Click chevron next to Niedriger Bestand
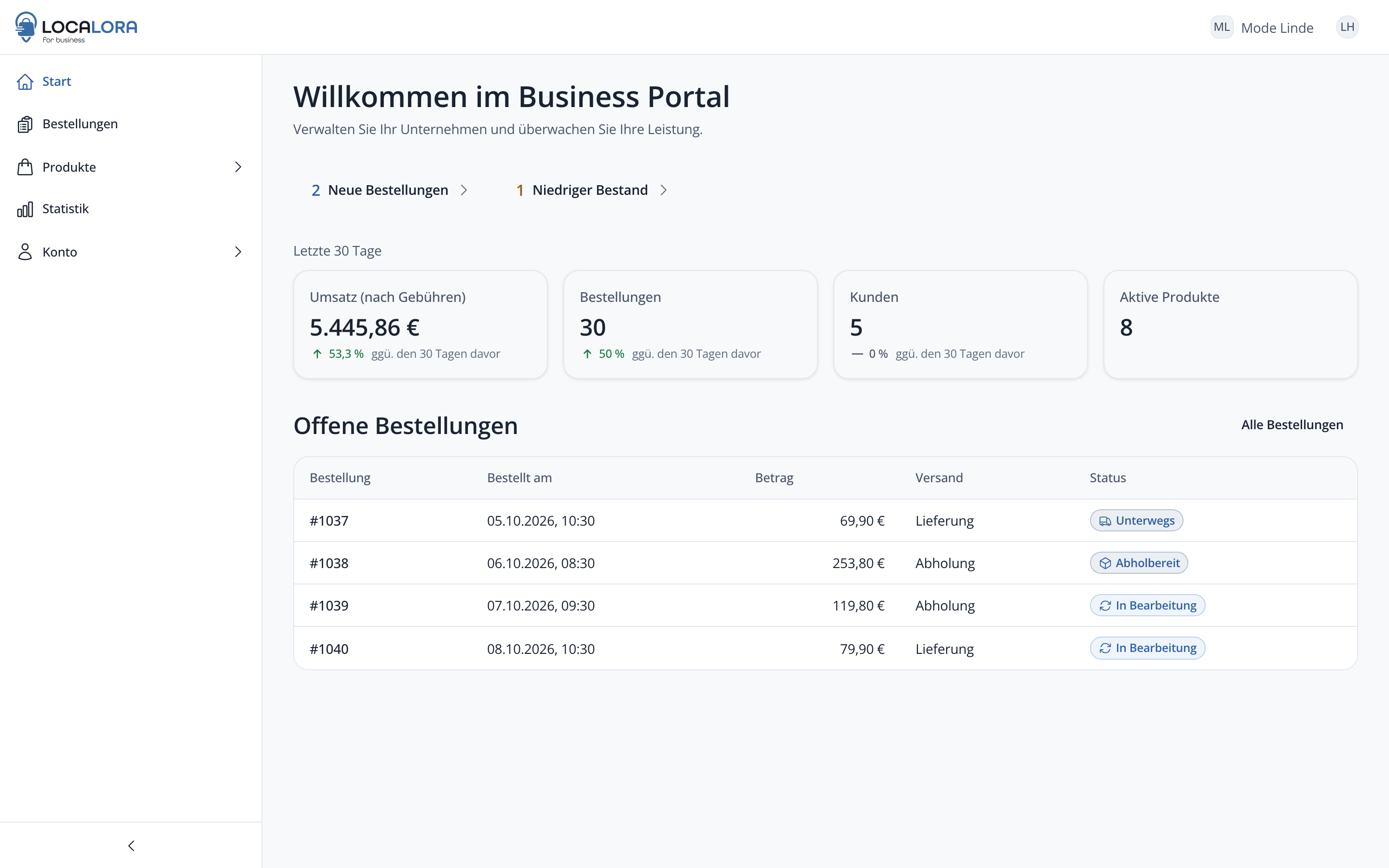The width and height of the screenshot is (1389, 868). coord(664,190)
